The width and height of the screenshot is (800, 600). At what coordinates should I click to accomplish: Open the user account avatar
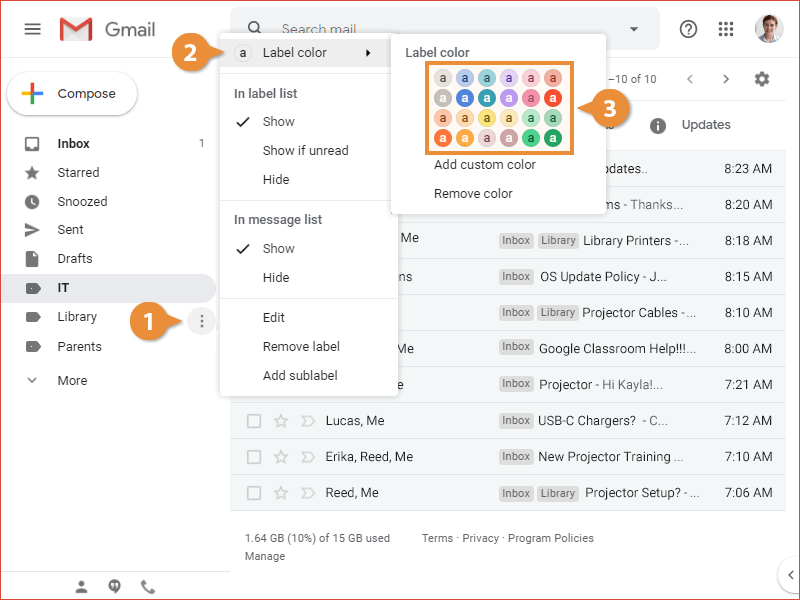[769, 29]
